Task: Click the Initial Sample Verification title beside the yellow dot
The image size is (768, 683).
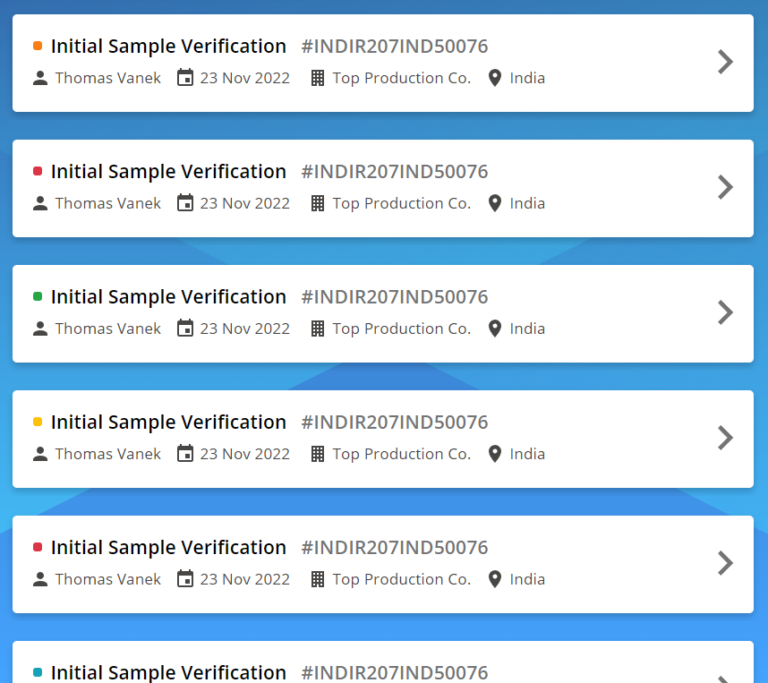Action: (x=168, y=422)
